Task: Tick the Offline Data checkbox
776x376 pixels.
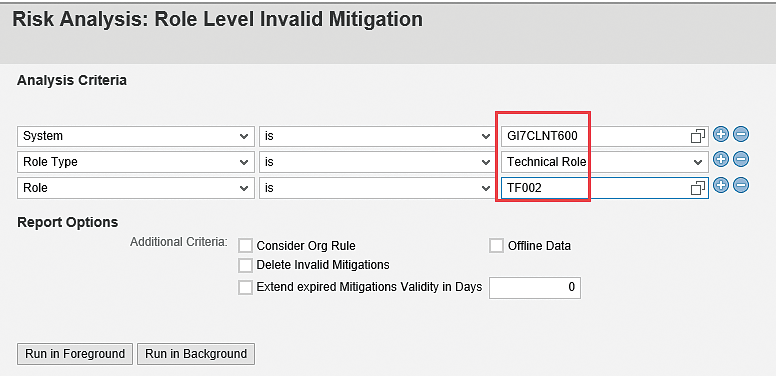Action: coord(496,245)
